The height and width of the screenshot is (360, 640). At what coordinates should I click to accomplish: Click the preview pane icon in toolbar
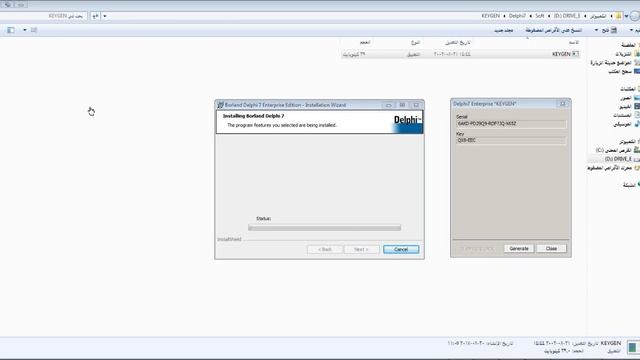click(11, 30)
